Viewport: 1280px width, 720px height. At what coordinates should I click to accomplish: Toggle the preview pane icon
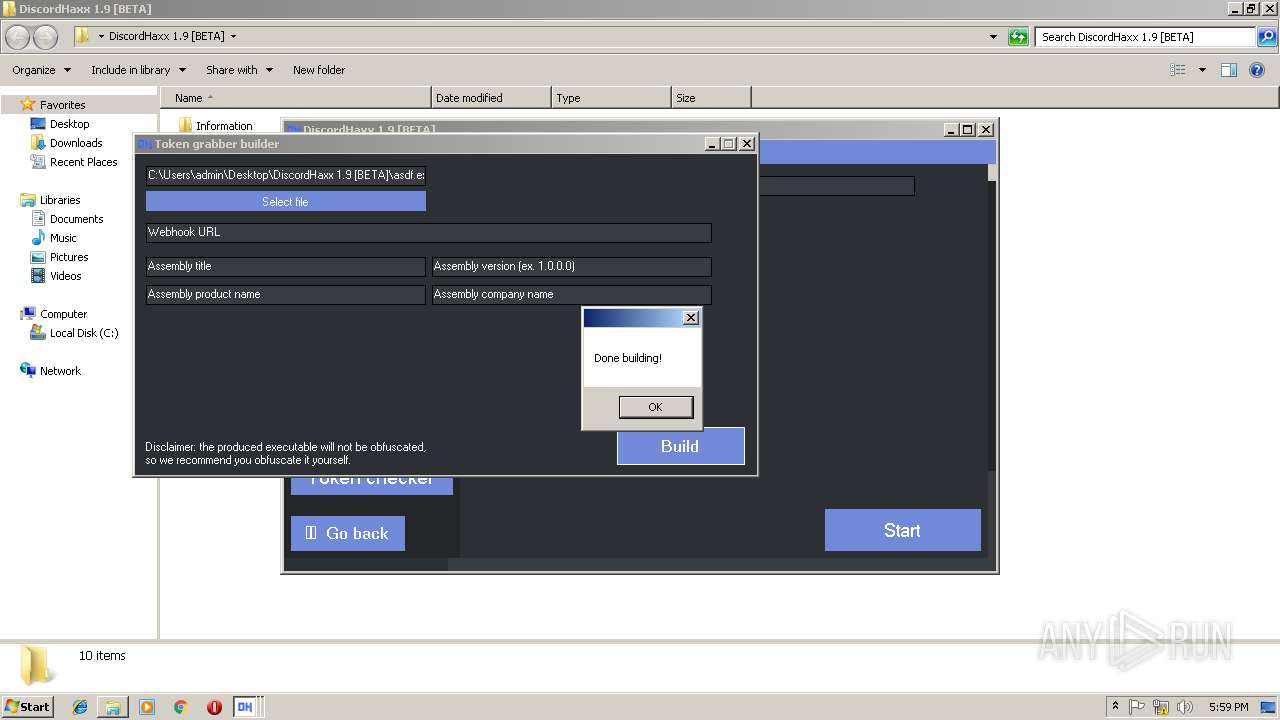coord(1229,70)
